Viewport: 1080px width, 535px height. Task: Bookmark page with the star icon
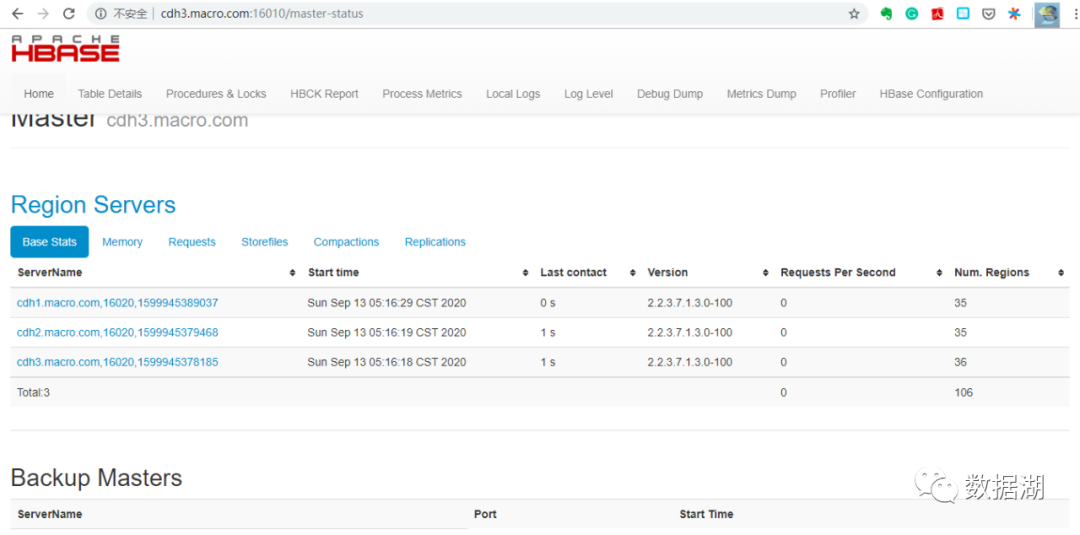(x=854, y=14)
